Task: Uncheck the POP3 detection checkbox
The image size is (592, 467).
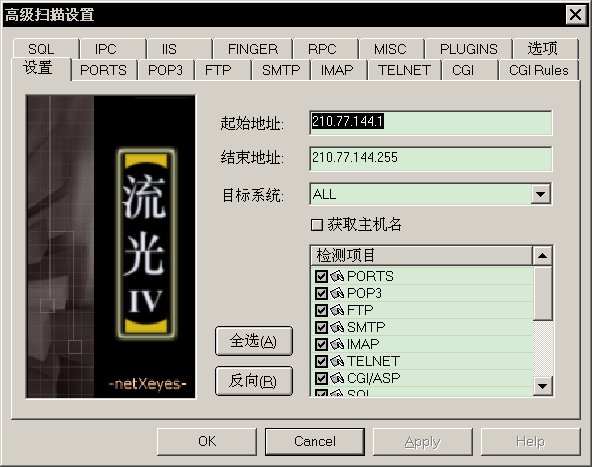Action: pos(321,293)
